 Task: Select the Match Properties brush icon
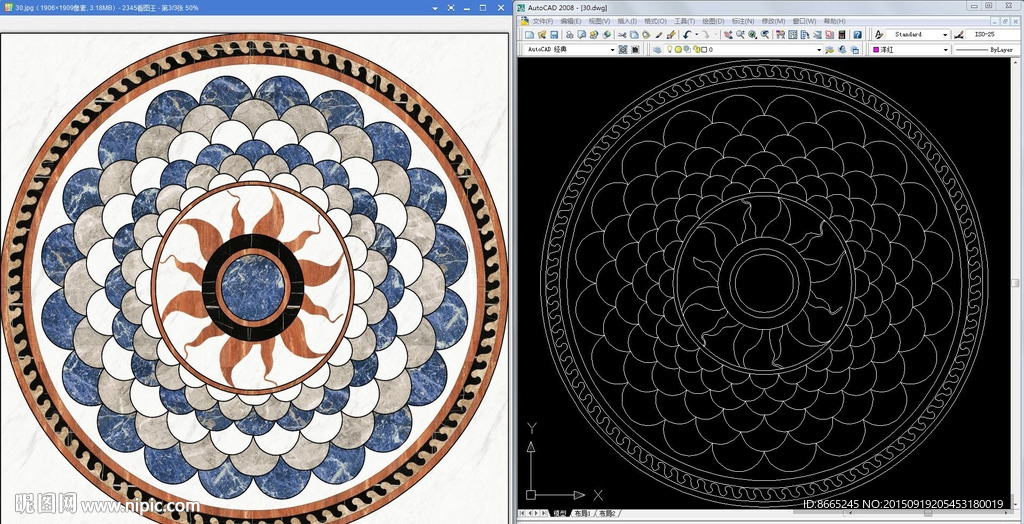(x=671, y=35)
